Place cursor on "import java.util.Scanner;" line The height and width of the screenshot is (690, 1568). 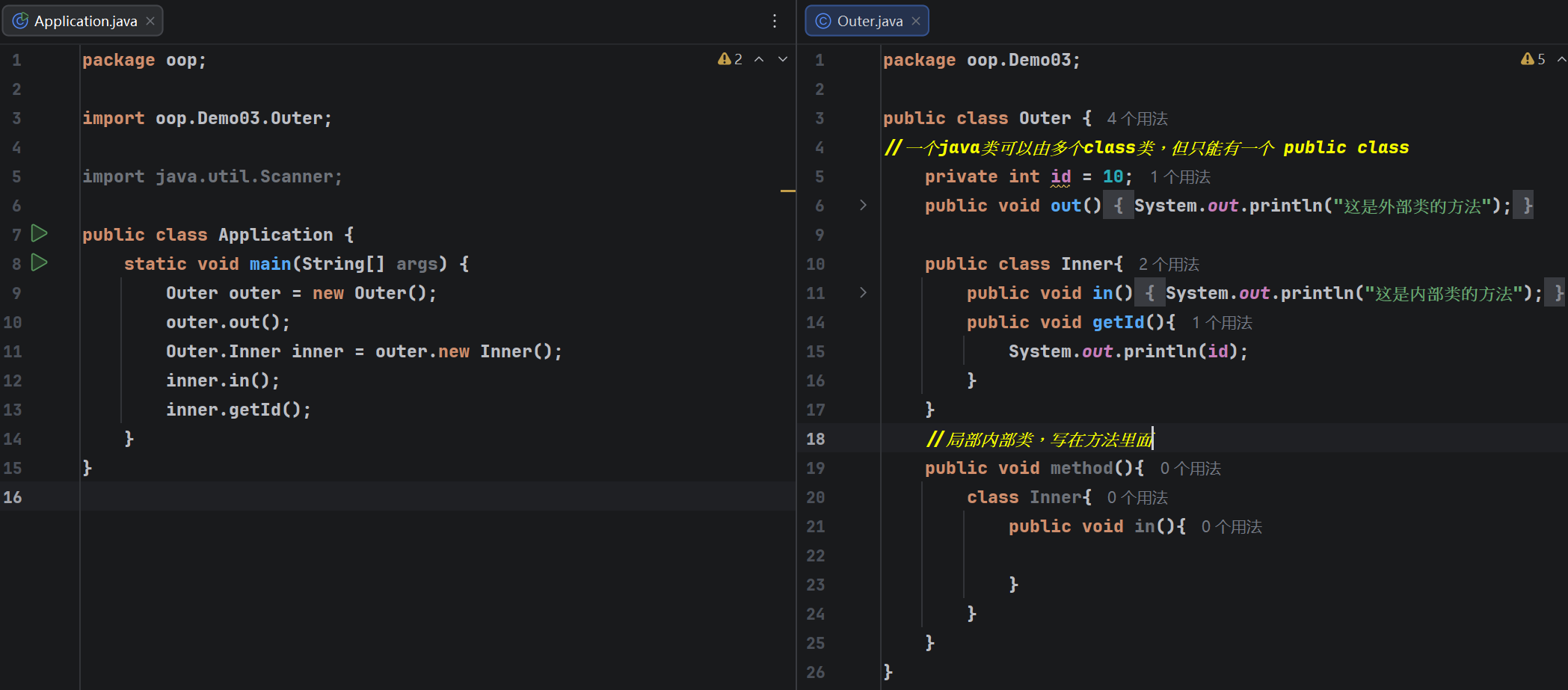pyautogui.click(x=212, y=176)
